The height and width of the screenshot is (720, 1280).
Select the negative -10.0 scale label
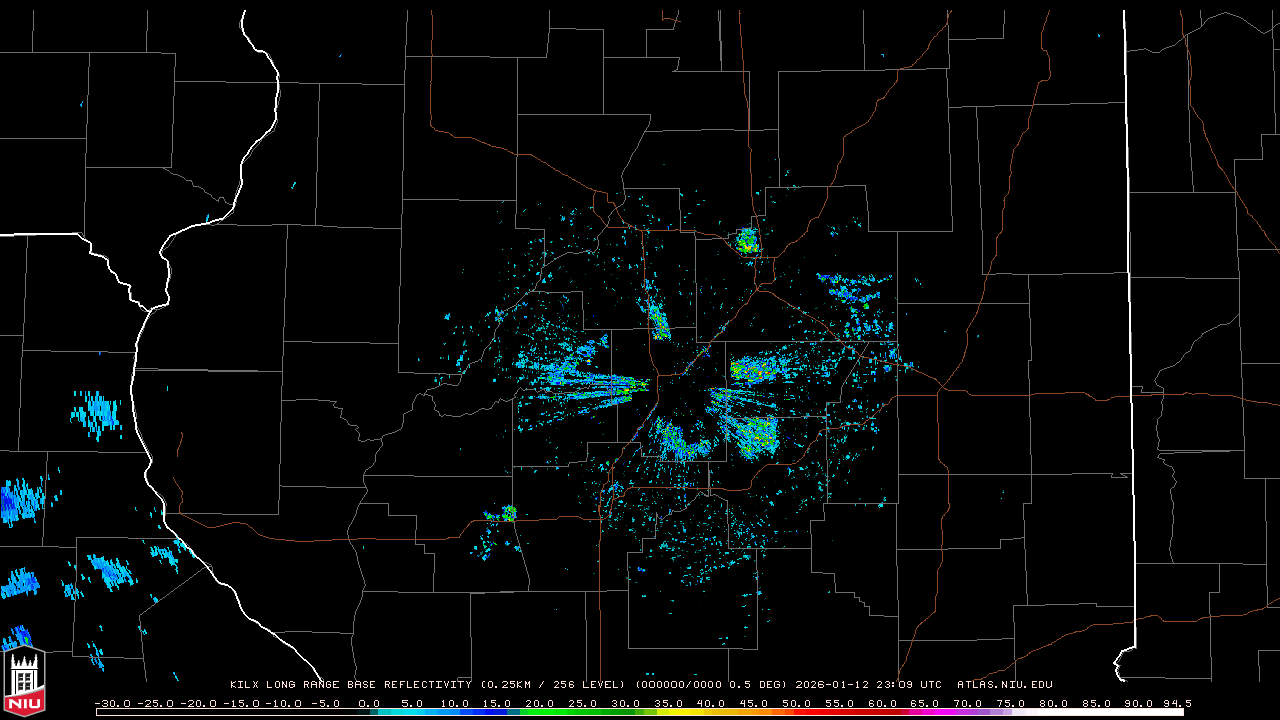pos(282,703)
